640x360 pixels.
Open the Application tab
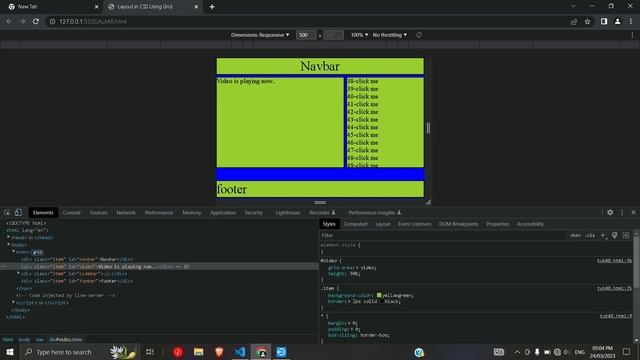click(x=223, y=213)
